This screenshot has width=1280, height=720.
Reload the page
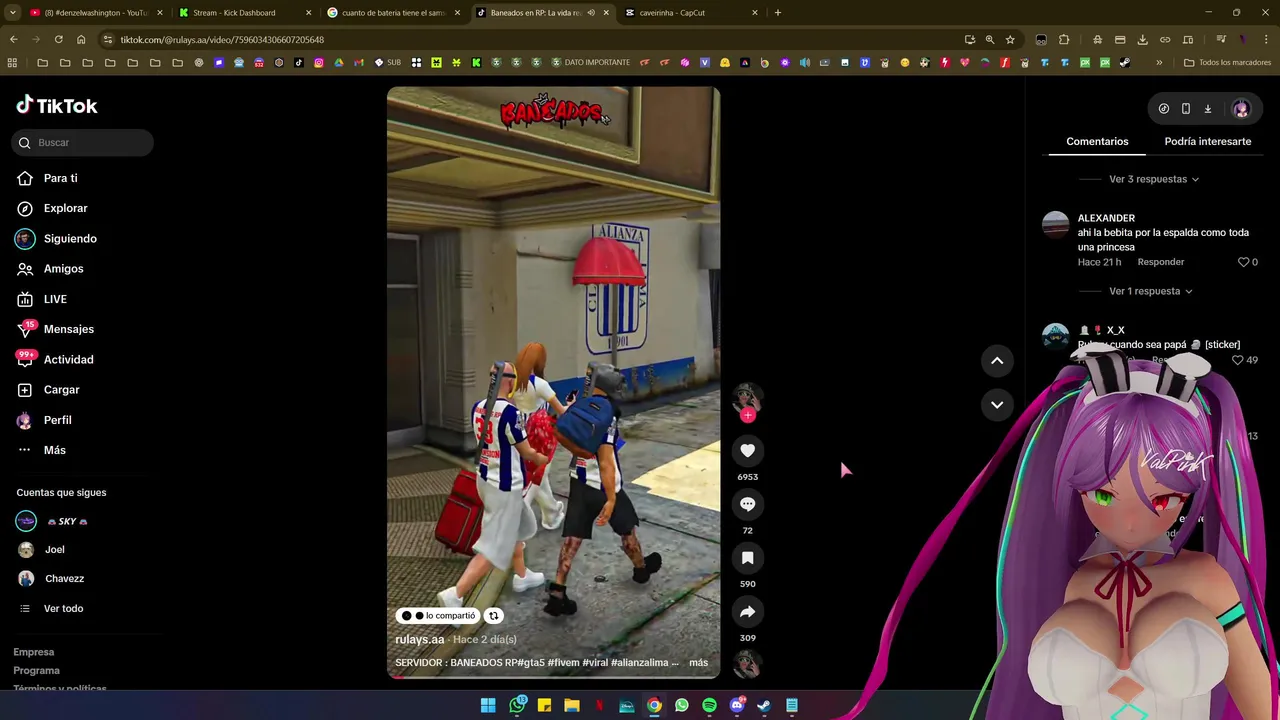coord(58,39)
